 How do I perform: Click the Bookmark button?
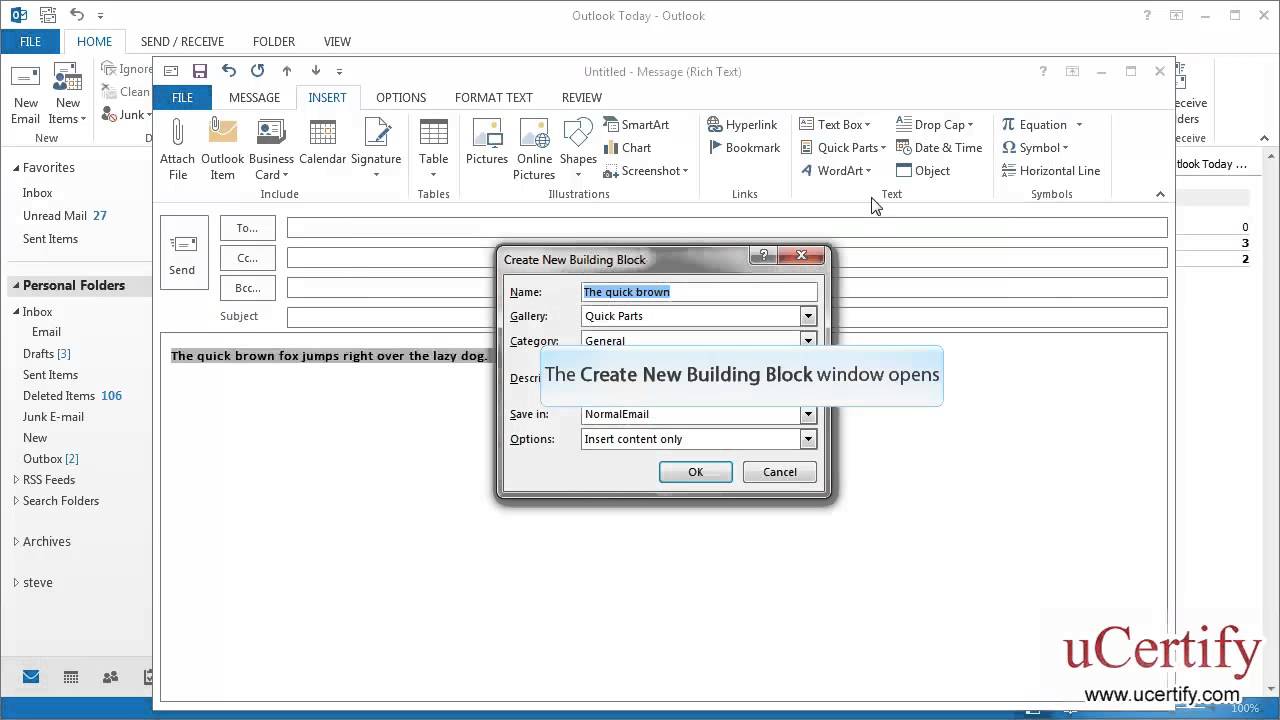(744, 148)
